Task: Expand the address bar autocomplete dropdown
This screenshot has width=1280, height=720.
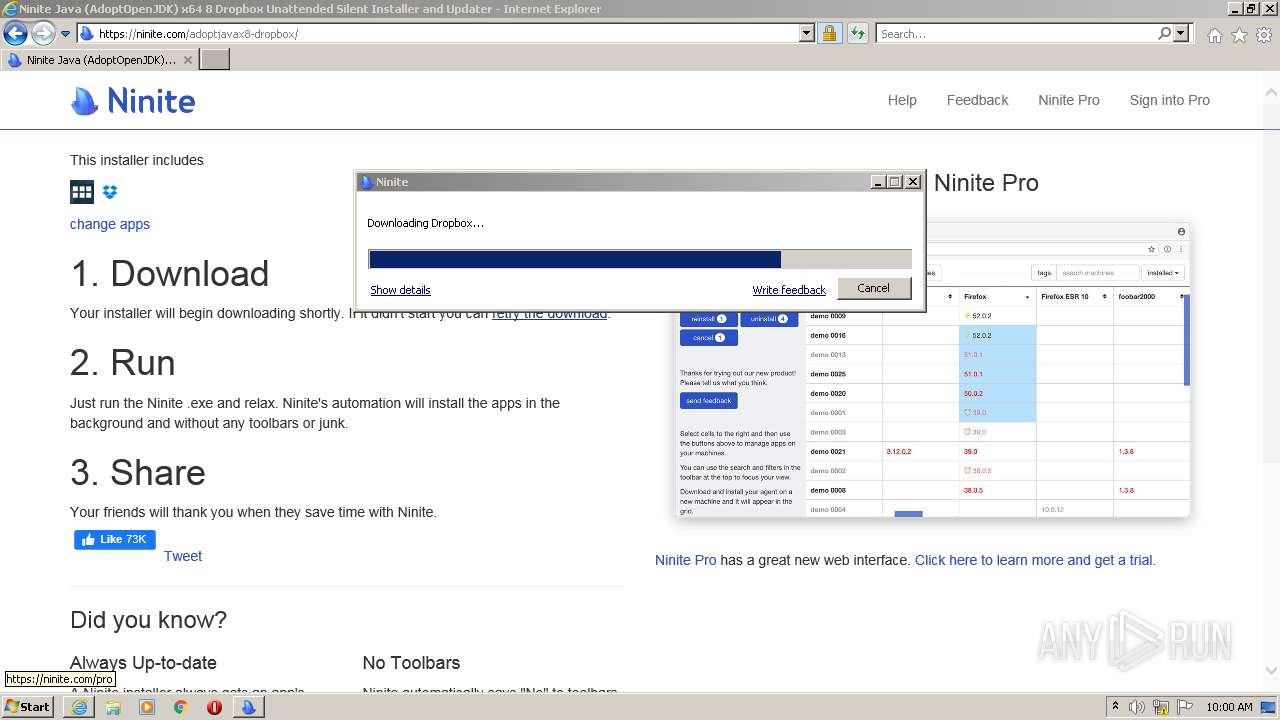Action: click(x=807, y=33)
